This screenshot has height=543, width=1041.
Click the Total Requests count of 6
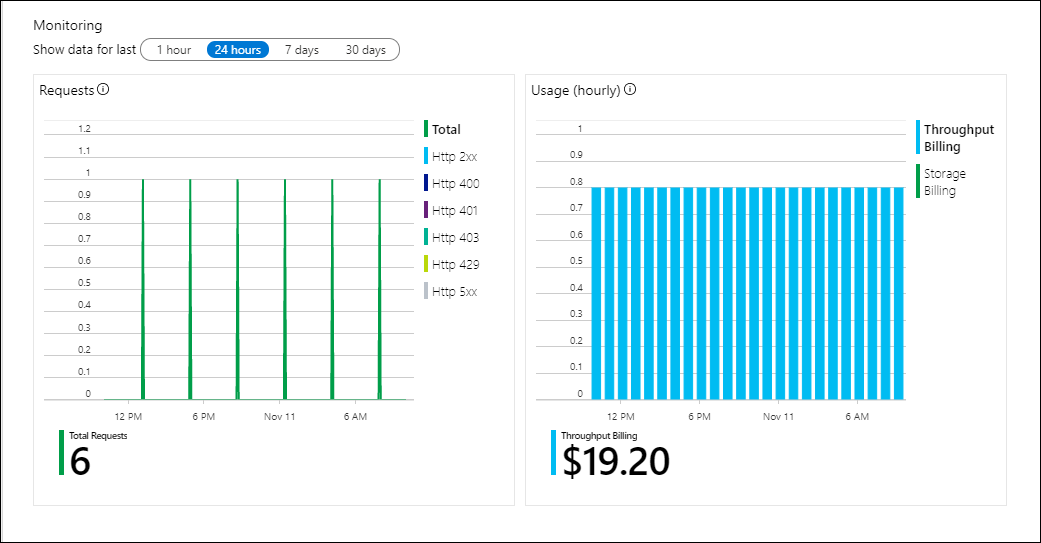click(x=80, y=461)
